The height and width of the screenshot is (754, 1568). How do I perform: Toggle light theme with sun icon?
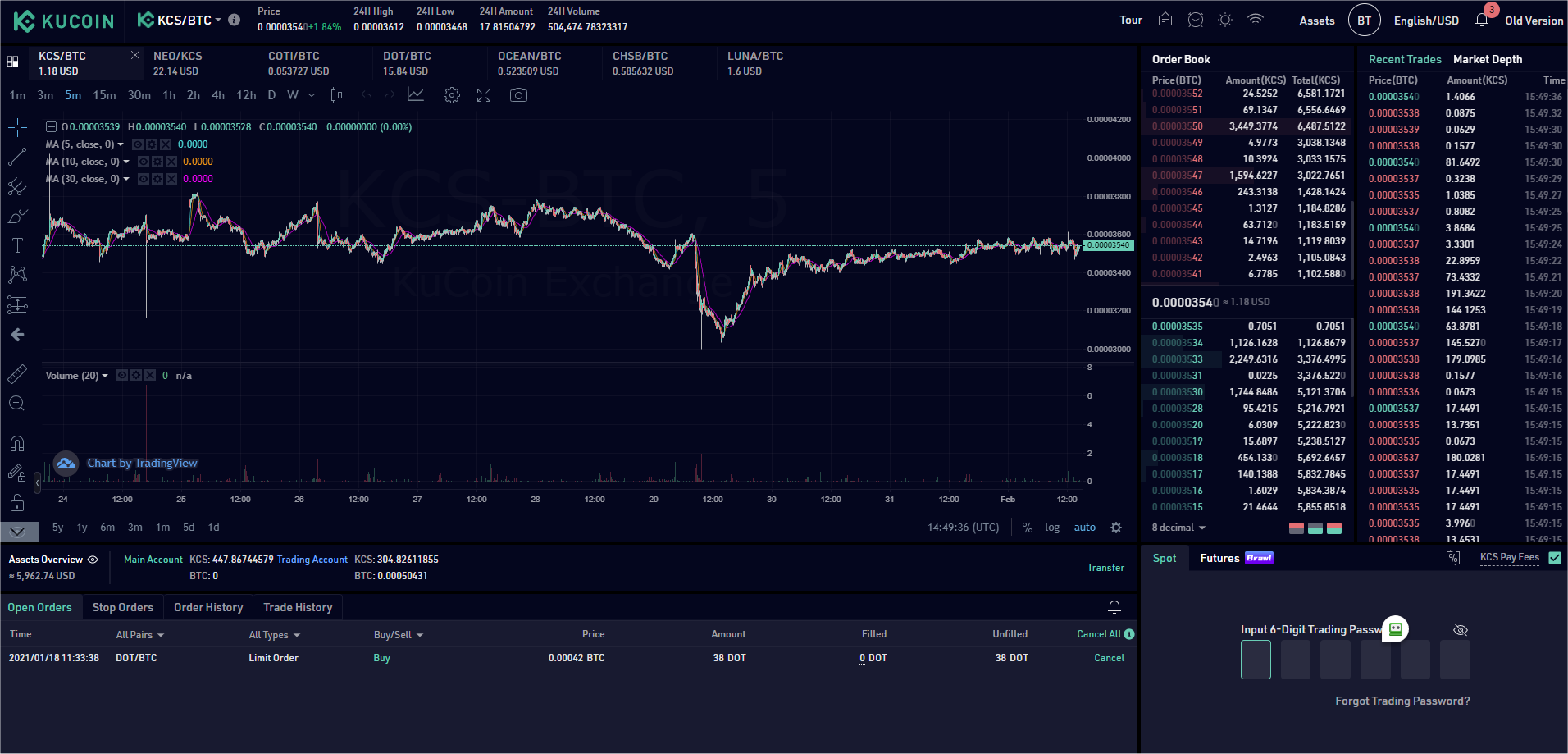(x=1225, y=20)
